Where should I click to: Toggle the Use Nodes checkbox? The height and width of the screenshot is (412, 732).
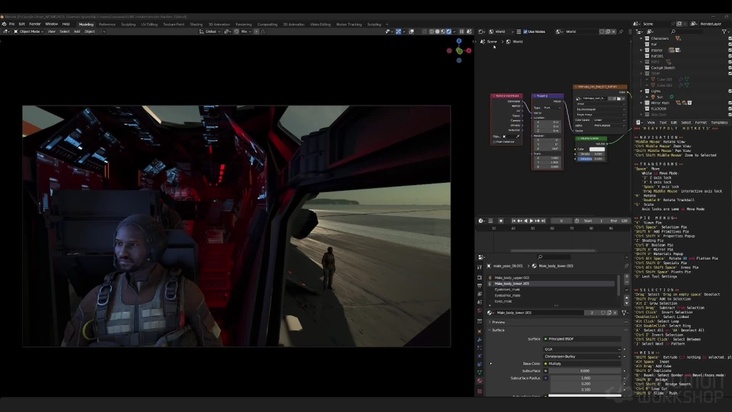525,32
